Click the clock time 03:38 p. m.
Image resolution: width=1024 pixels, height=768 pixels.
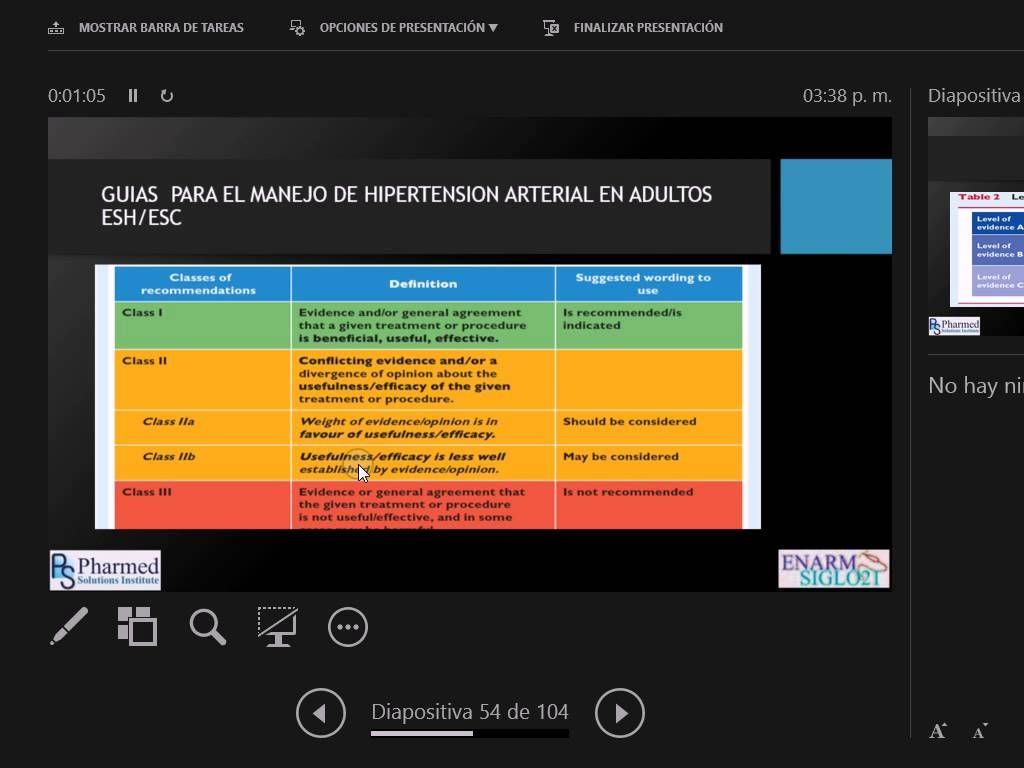847,96
